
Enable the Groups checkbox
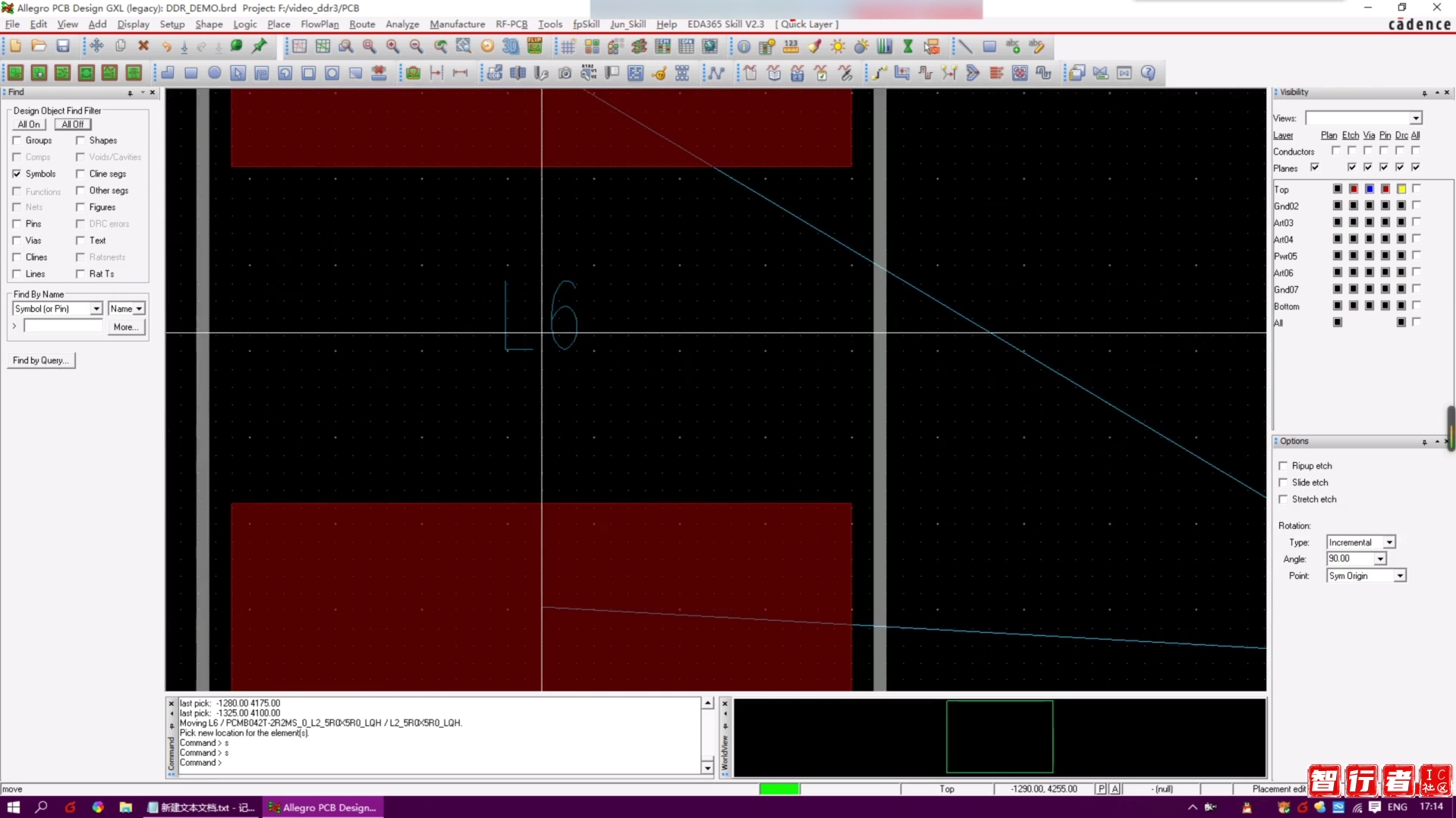pyautogui.click(x=17, y=140)
